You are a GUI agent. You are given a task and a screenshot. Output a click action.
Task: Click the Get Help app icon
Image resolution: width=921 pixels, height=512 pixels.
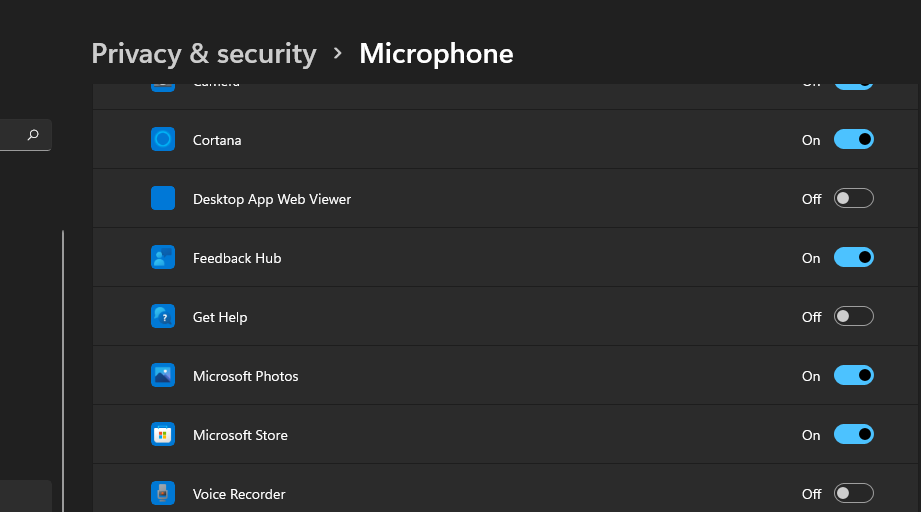click(x=163, y=317)
